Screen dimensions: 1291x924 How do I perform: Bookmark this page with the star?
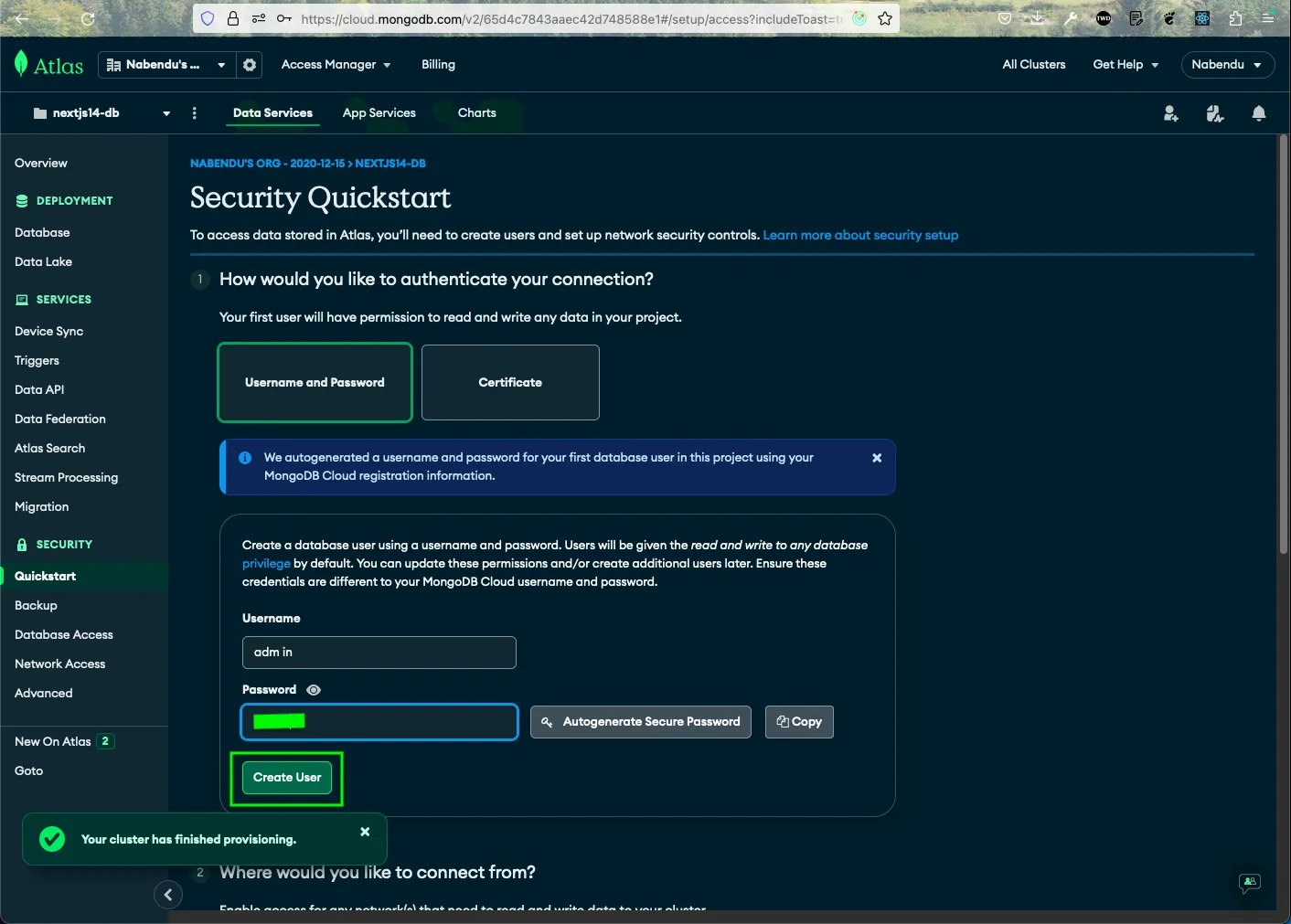click(x=885, y=18)
